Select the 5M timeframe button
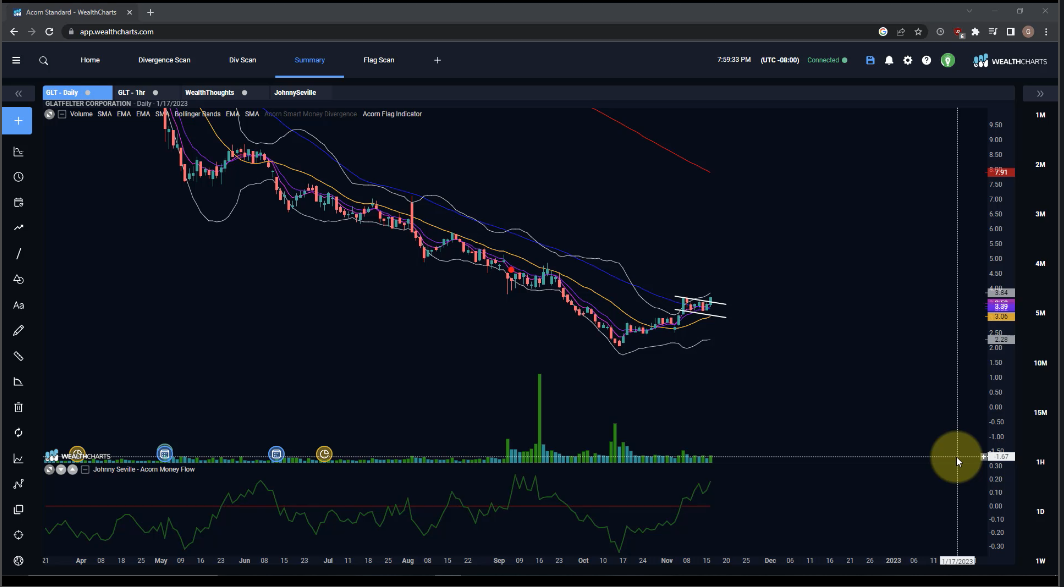 [1040, 314]
